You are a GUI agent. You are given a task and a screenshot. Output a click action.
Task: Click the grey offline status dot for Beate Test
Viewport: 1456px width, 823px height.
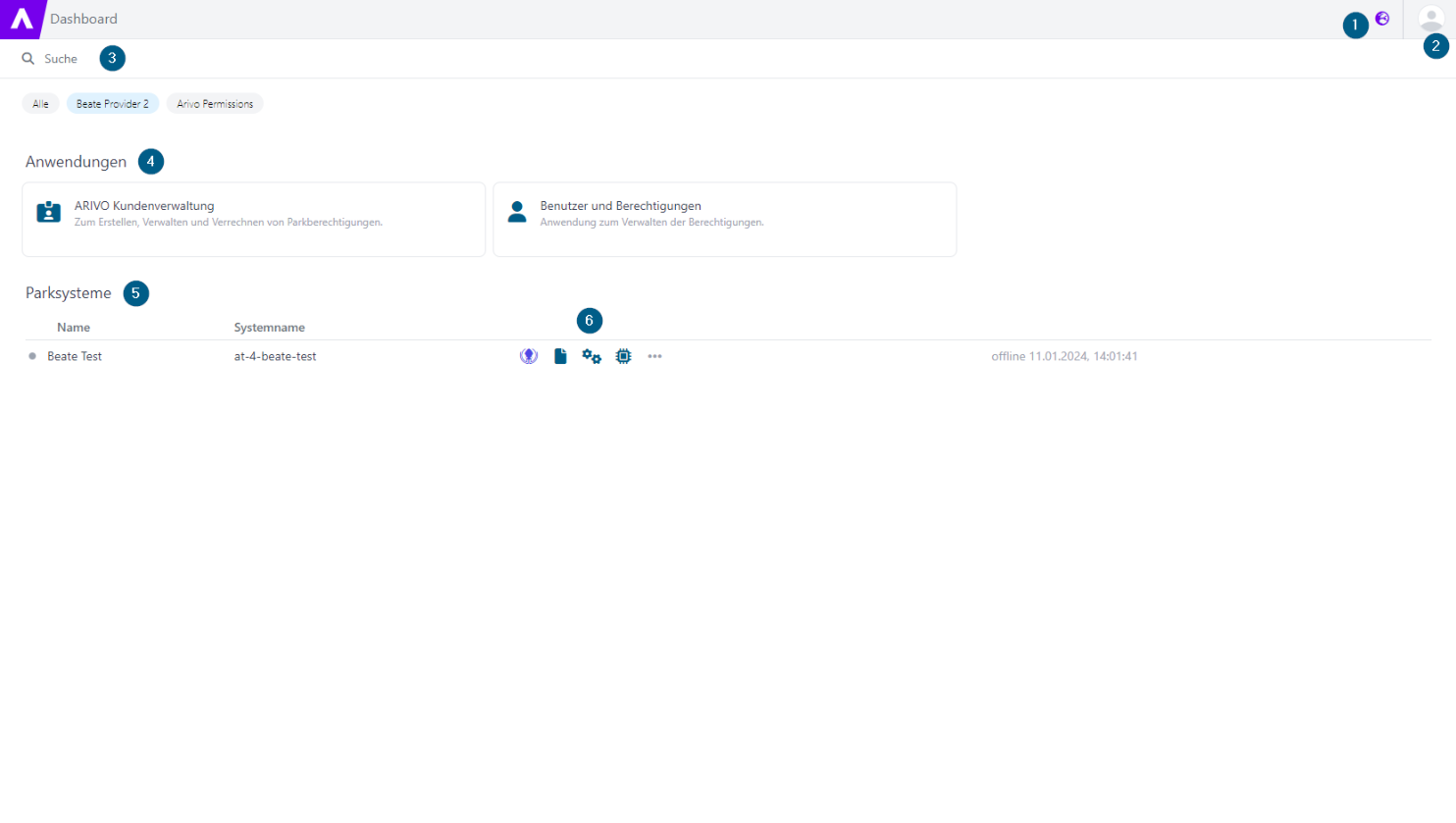coord(32,356)
